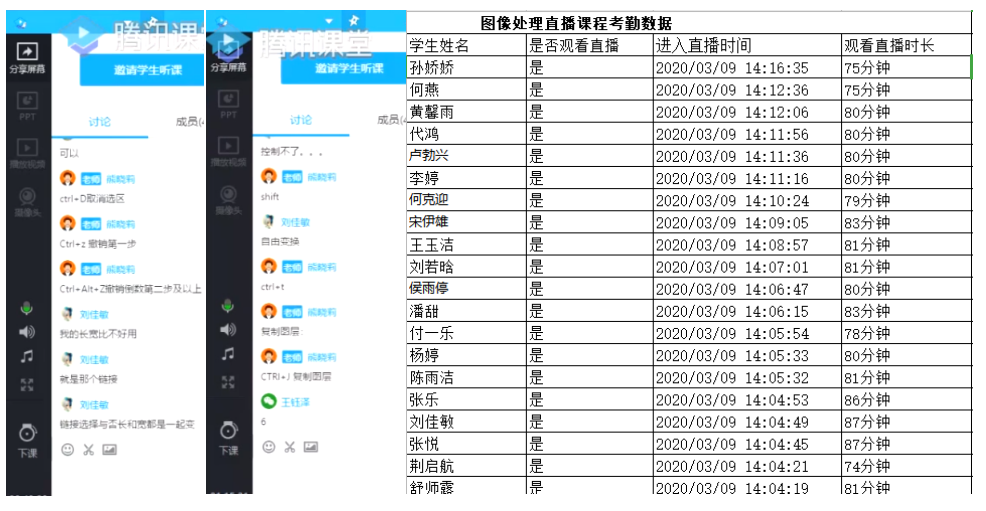
Task: Open 成员 tab in right panel
Action: click(x=389, y=120)
